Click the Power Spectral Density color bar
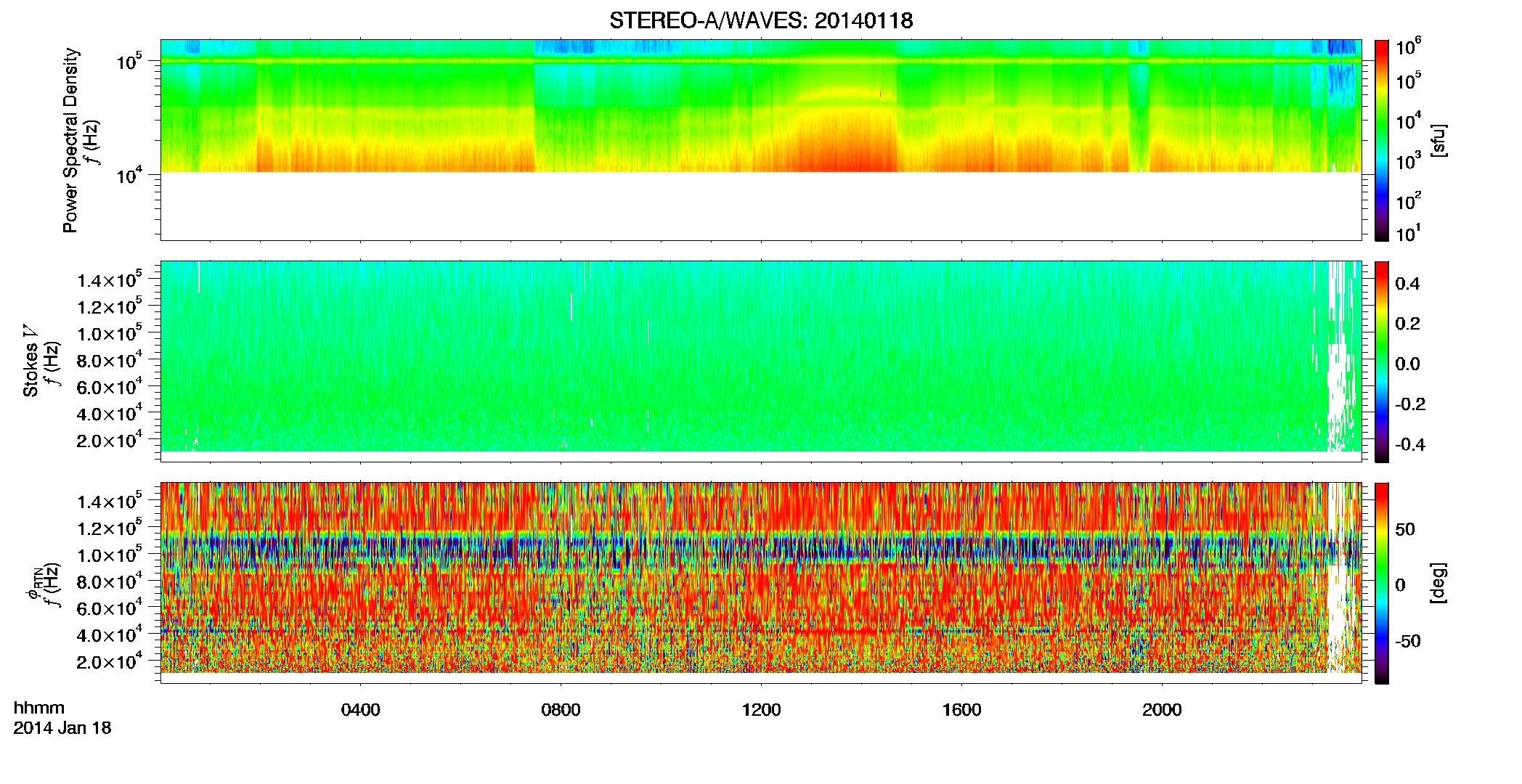1522x784 pixels. pyautogui.click(x=1382, y=140)
